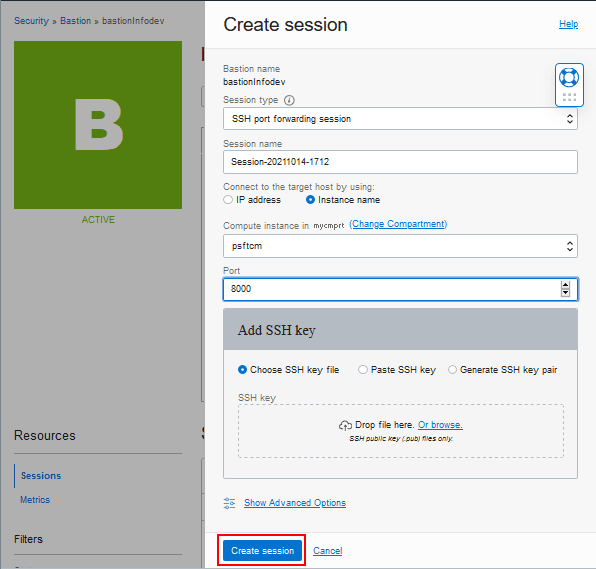The height and width of the screenshot is (569, 596).
Task: Select the Instance name radio option
Action: point(310,200)
